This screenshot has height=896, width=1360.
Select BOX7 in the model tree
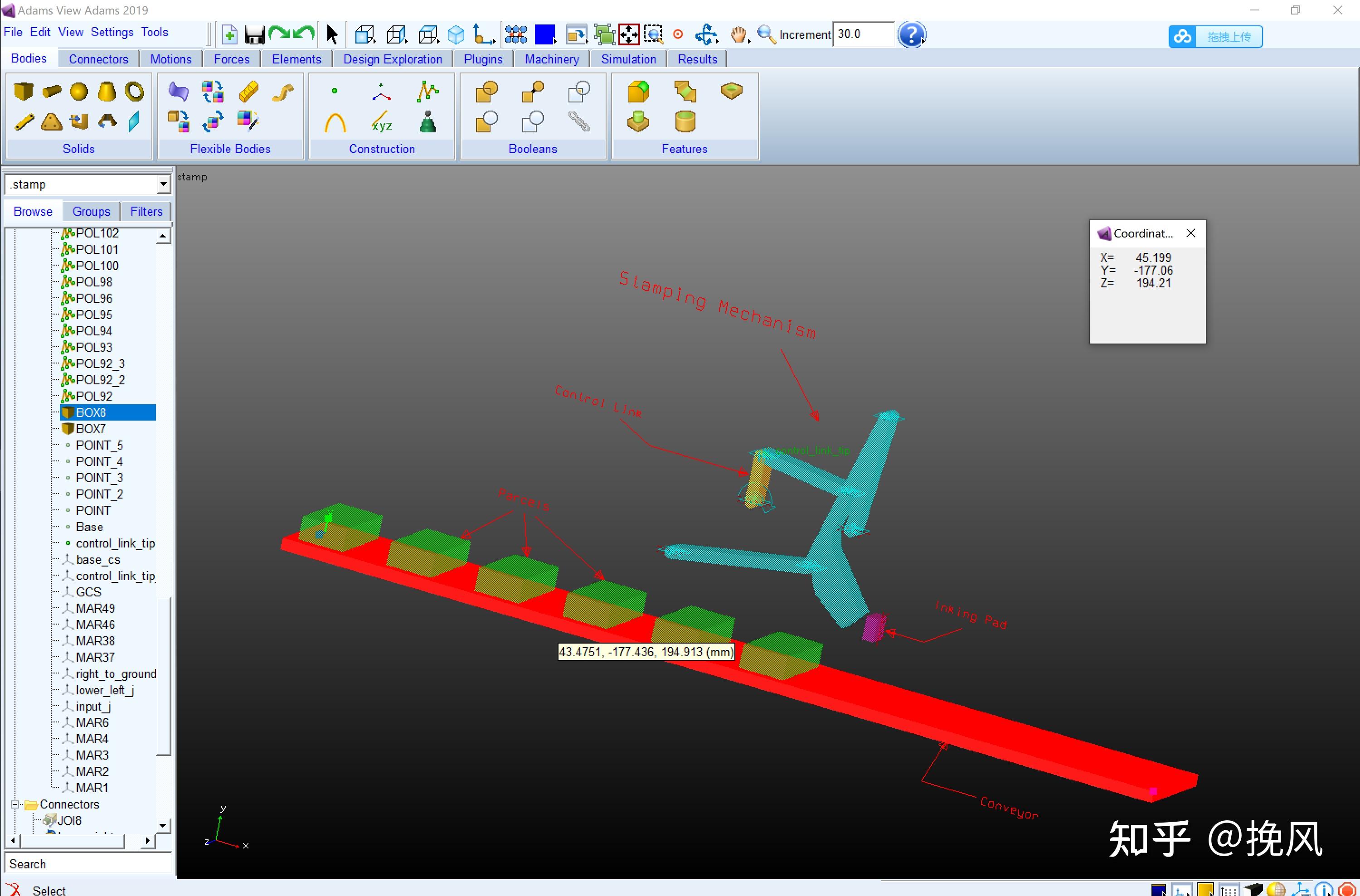click(x=91, y=429)
